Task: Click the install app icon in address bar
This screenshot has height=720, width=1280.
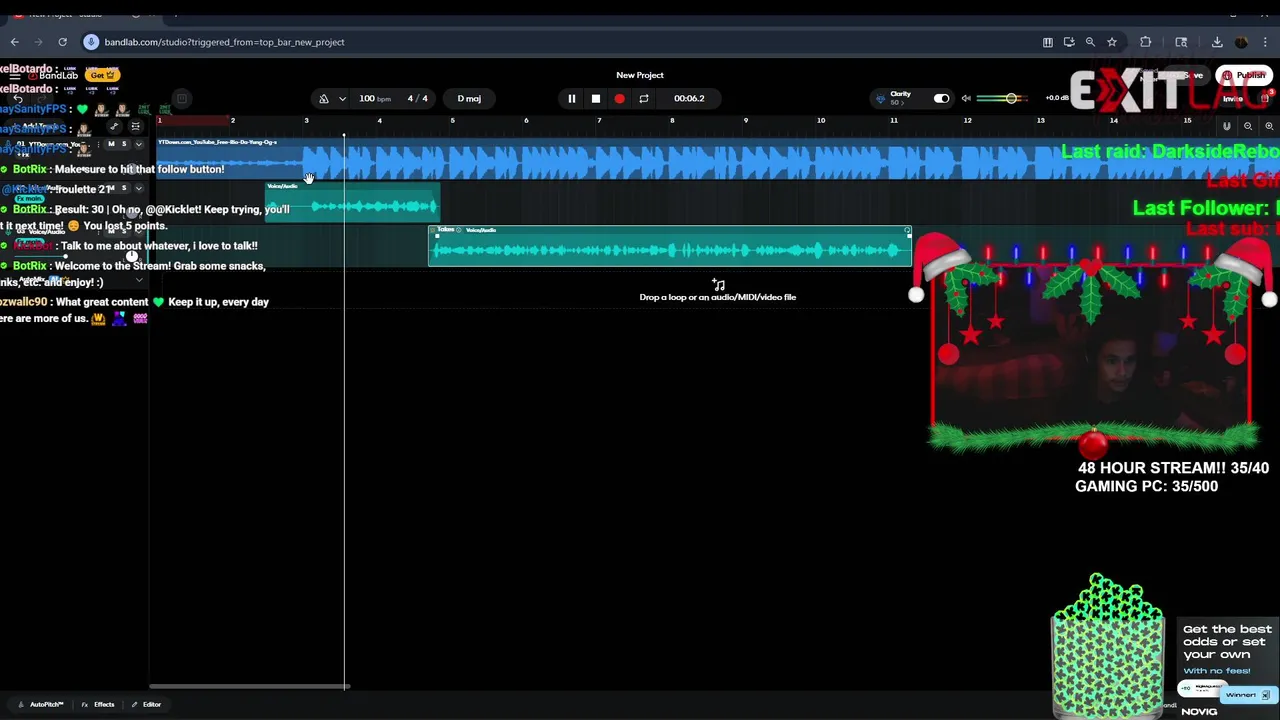Action: 1069,42
